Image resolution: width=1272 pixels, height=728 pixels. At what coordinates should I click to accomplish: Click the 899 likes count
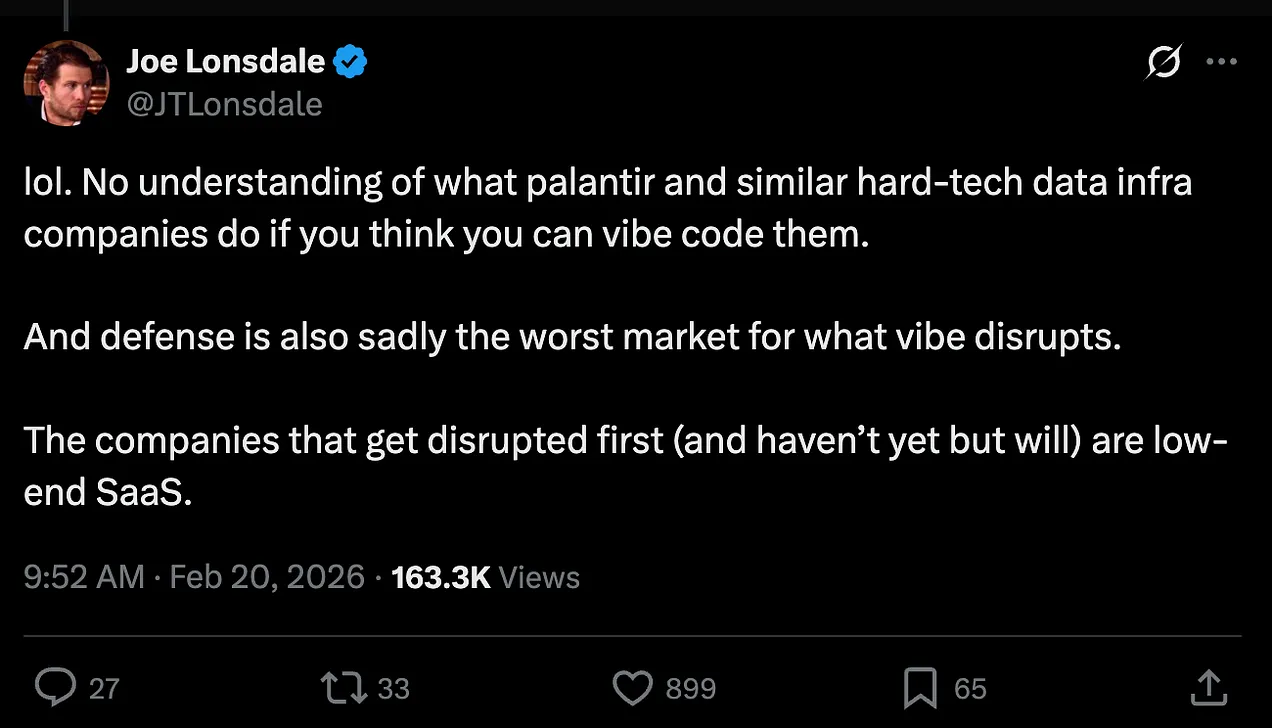[689, 687]
